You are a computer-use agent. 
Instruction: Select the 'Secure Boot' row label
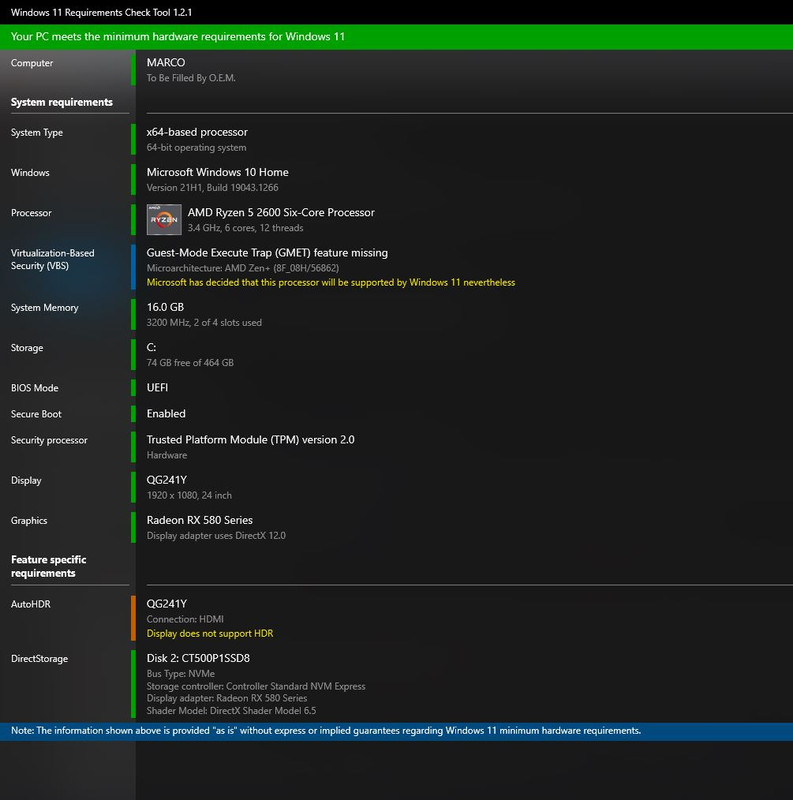click(36, 414)
